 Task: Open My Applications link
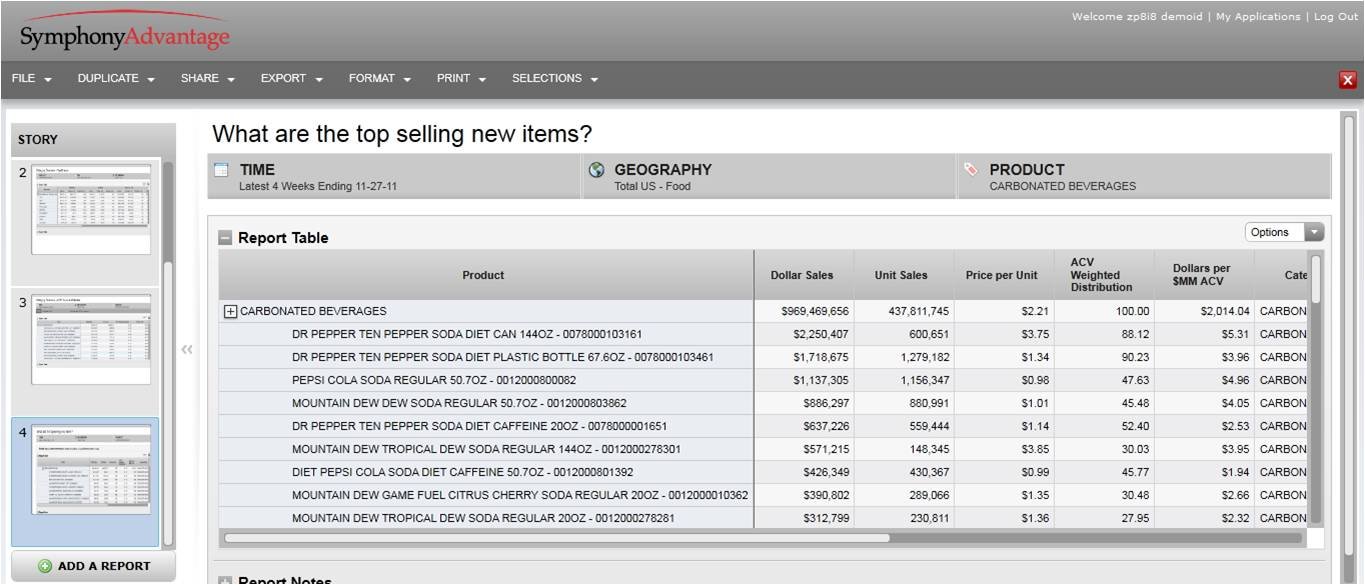click(x=1258, y=17)
